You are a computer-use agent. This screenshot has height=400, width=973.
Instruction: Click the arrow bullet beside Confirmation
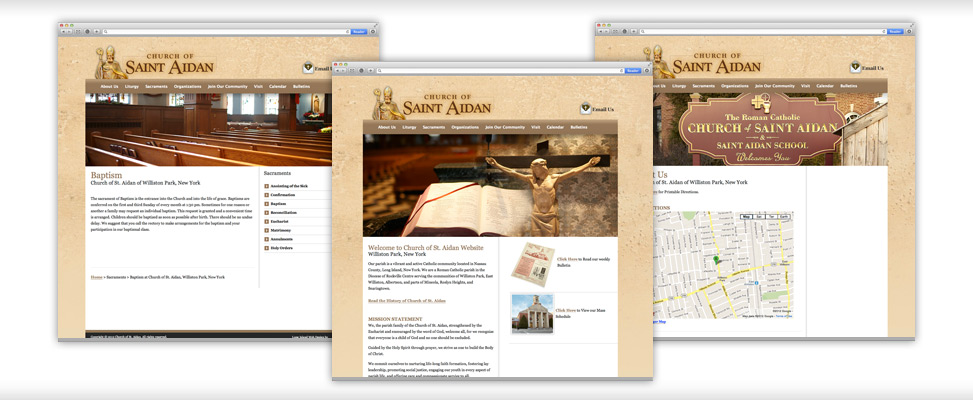266,195
